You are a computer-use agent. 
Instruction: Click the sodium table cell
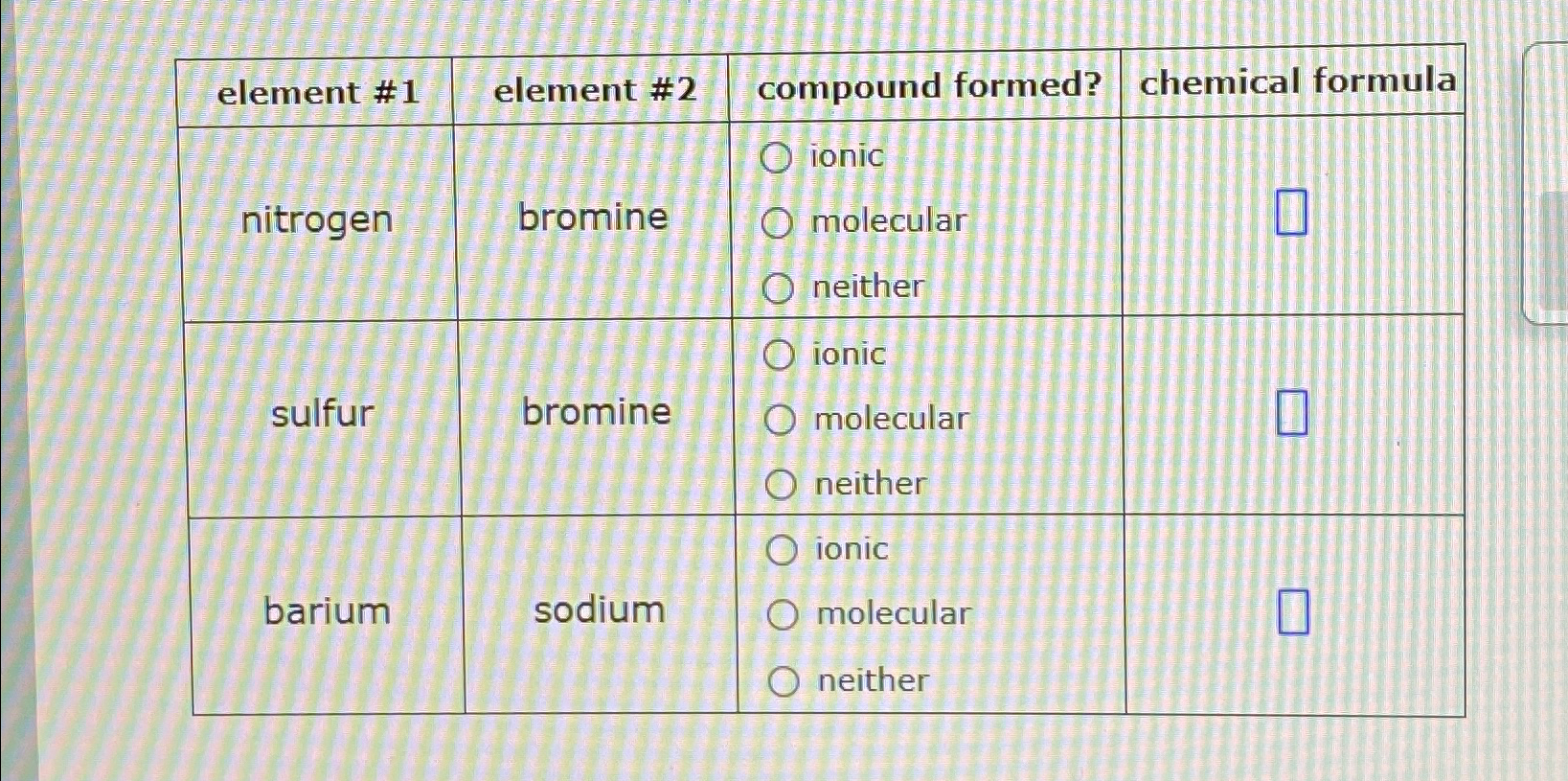596,609
